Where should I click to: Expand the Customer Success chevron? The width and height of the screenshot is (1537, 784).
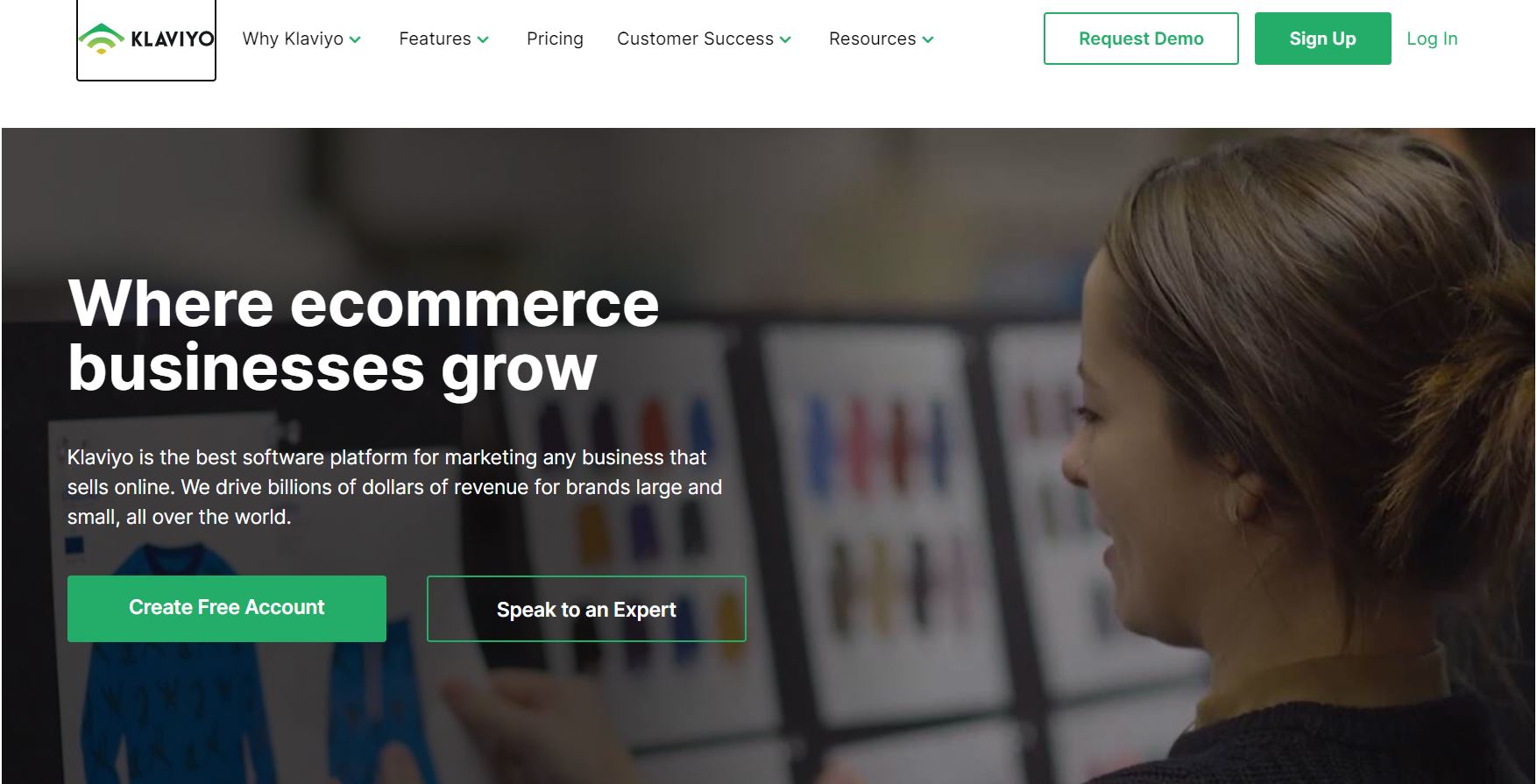(x=785, y=39)
